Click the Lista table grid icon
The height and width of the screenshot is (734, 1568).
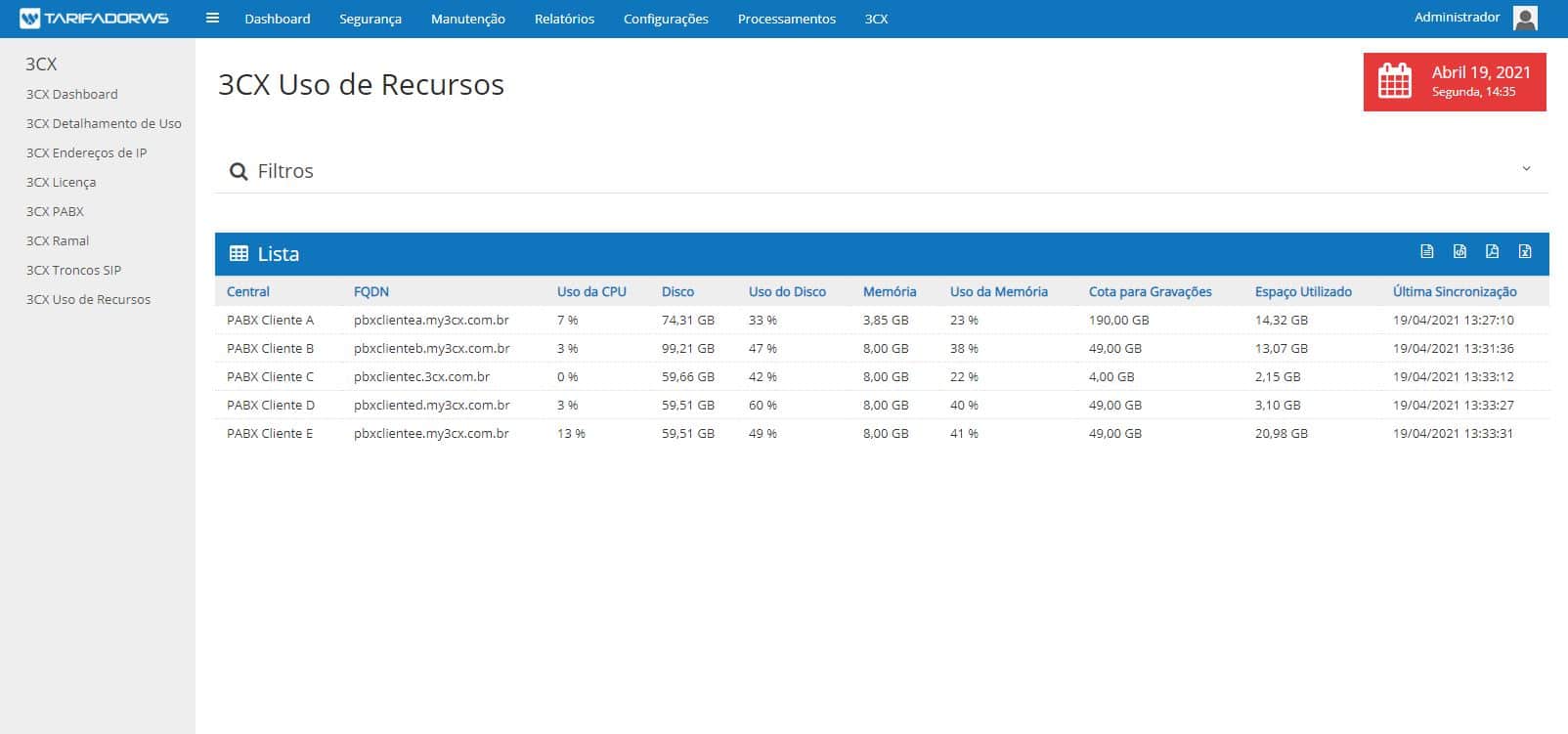click(x=239, y=254)
